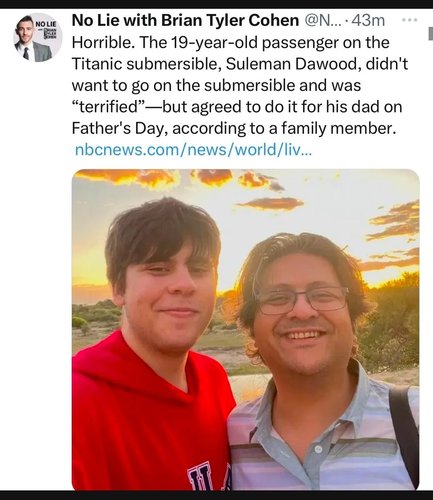Open the tweet via the 43m timestamp
Image resolution: width=433 pixels, height=500 pixels.
pyautogui.click(x=368, y=21)
